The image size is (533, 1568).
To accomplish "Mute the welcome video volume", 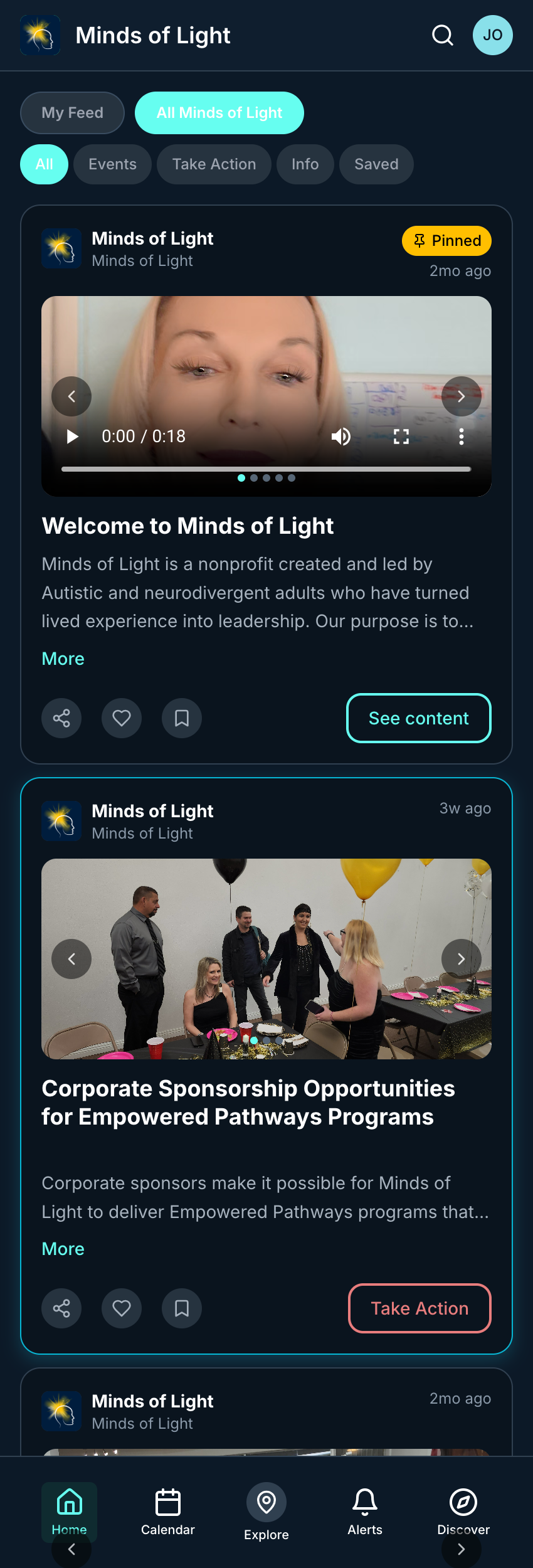I will click(341, 437).
